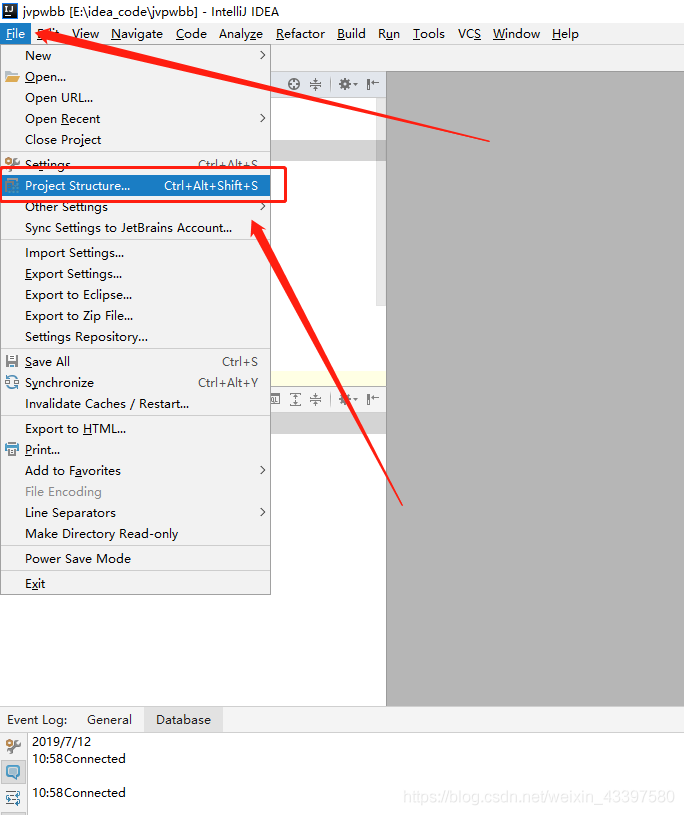Open the VCS menu

469,34
